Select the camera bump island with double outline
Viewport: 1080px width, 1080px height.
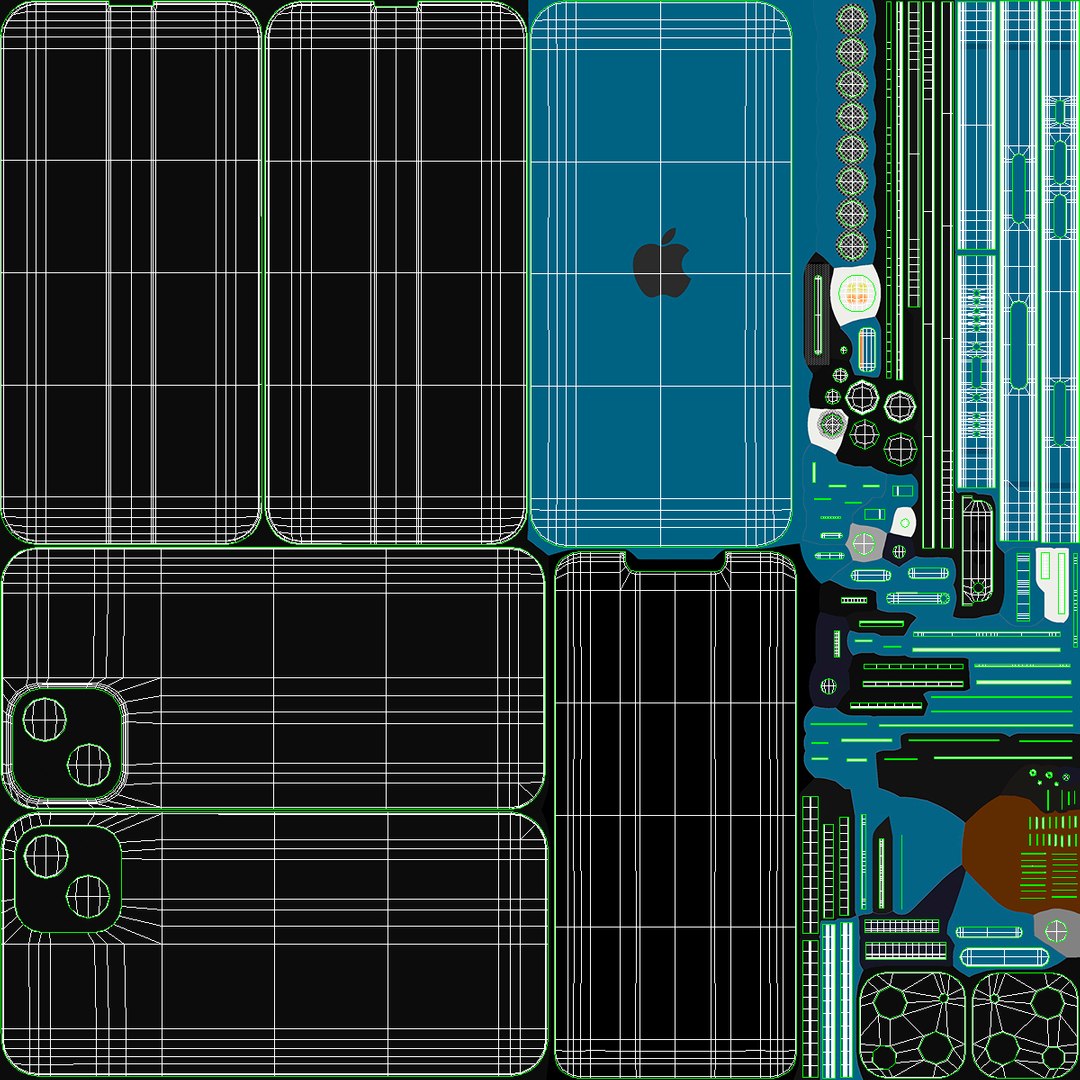pos(67,744)
